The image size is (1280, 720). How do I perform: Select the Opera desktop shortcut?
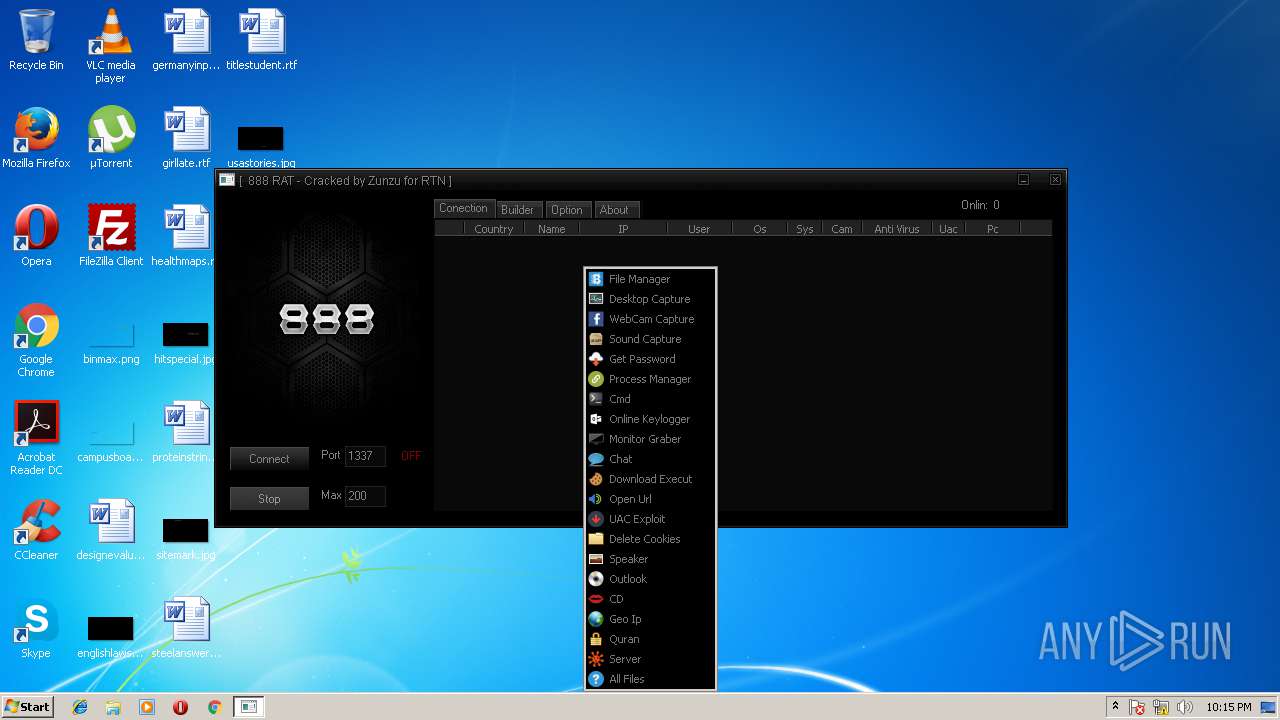pos(36,236)
